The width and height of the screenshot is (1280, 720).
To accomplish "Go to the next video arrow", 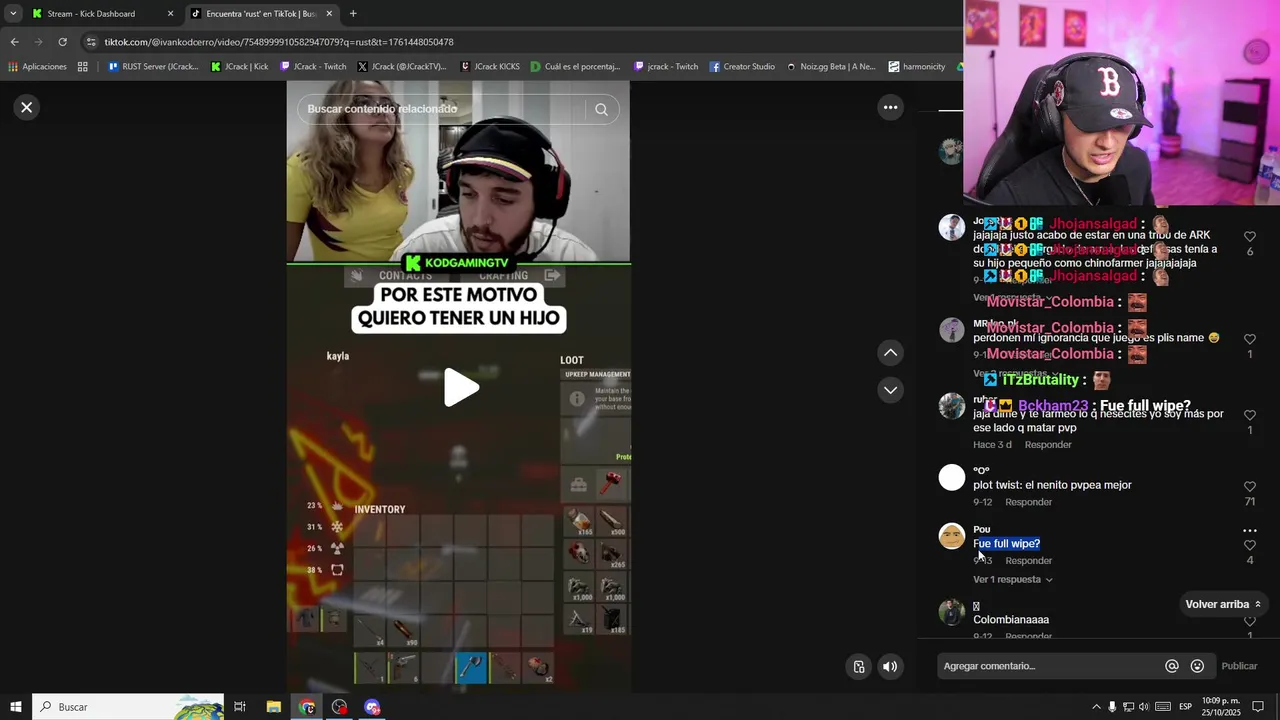I will click(x=890, y=390).
